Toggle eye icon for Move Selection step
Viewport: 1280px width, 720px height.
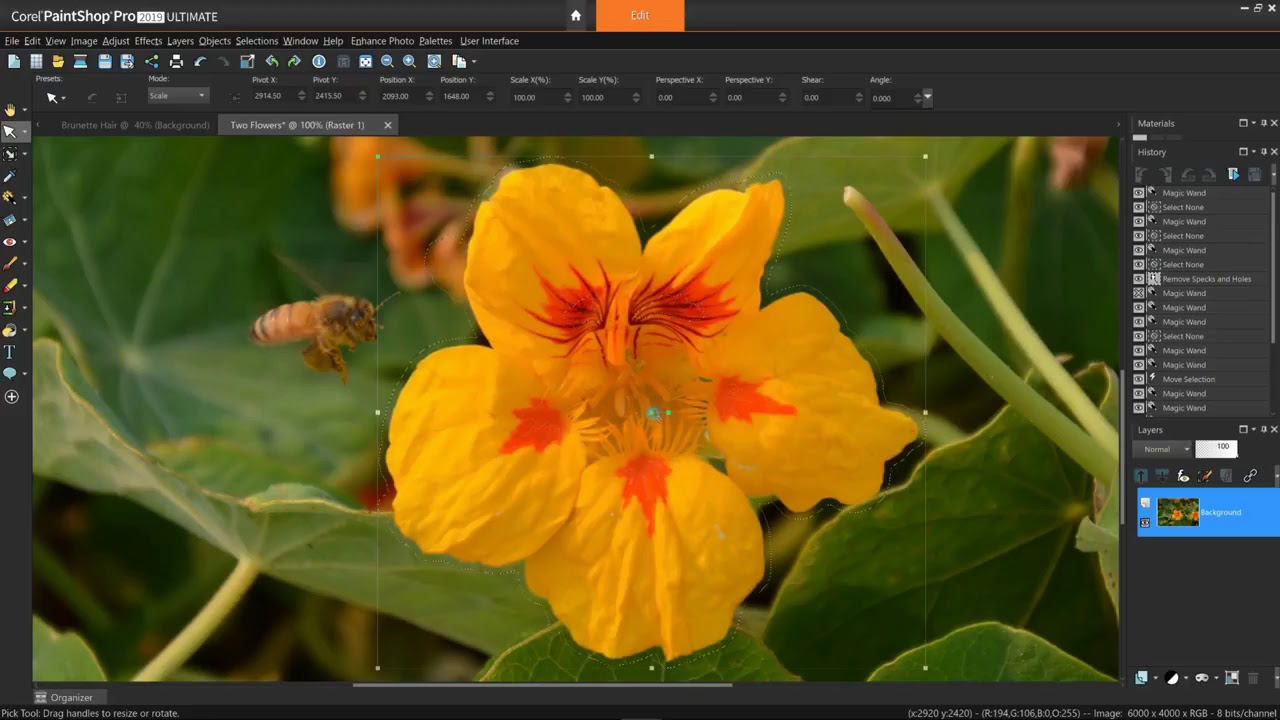(x=1138, y=380)
